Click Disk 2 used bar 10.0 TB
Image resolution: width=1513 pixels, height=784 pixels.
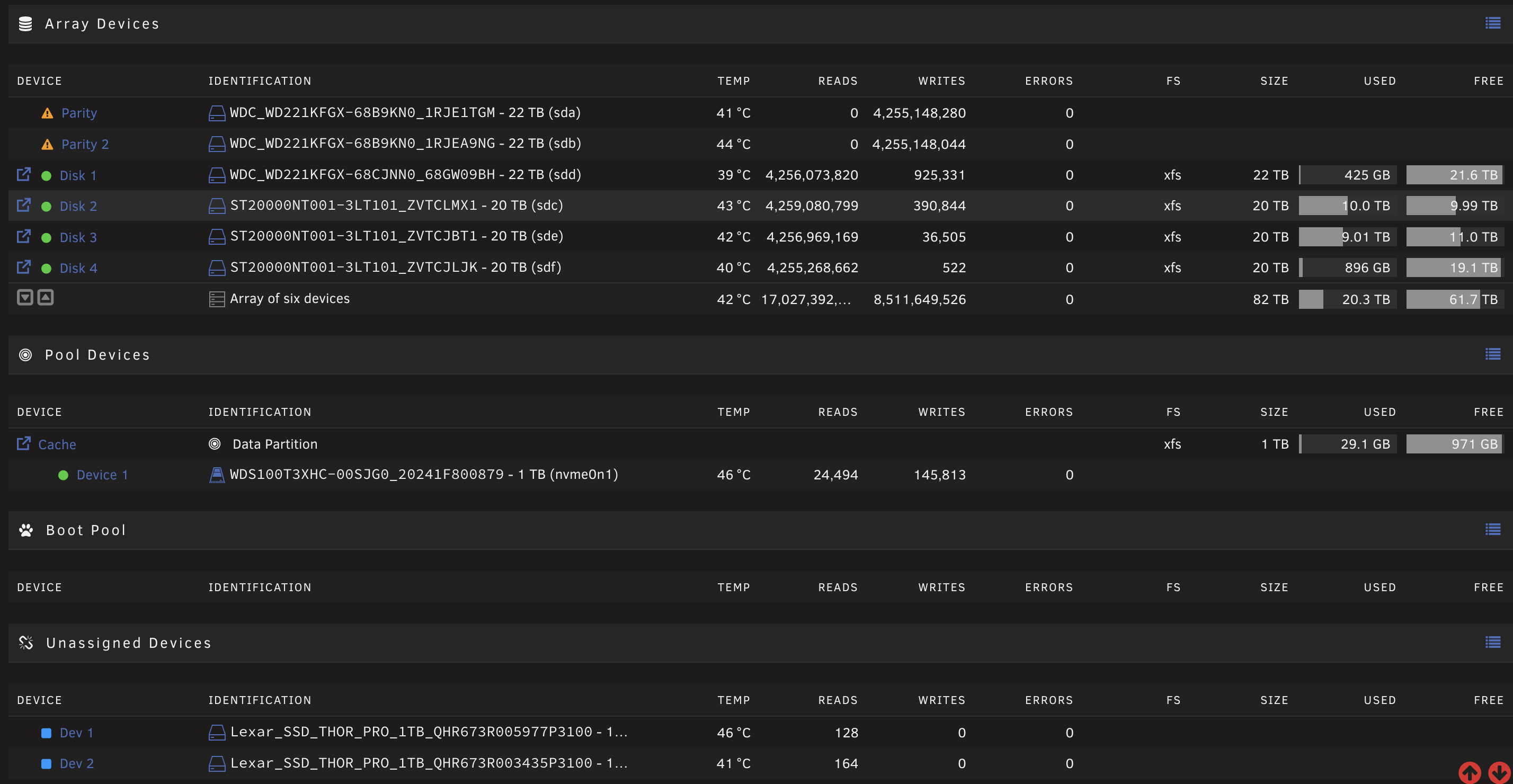[1347, 206]
